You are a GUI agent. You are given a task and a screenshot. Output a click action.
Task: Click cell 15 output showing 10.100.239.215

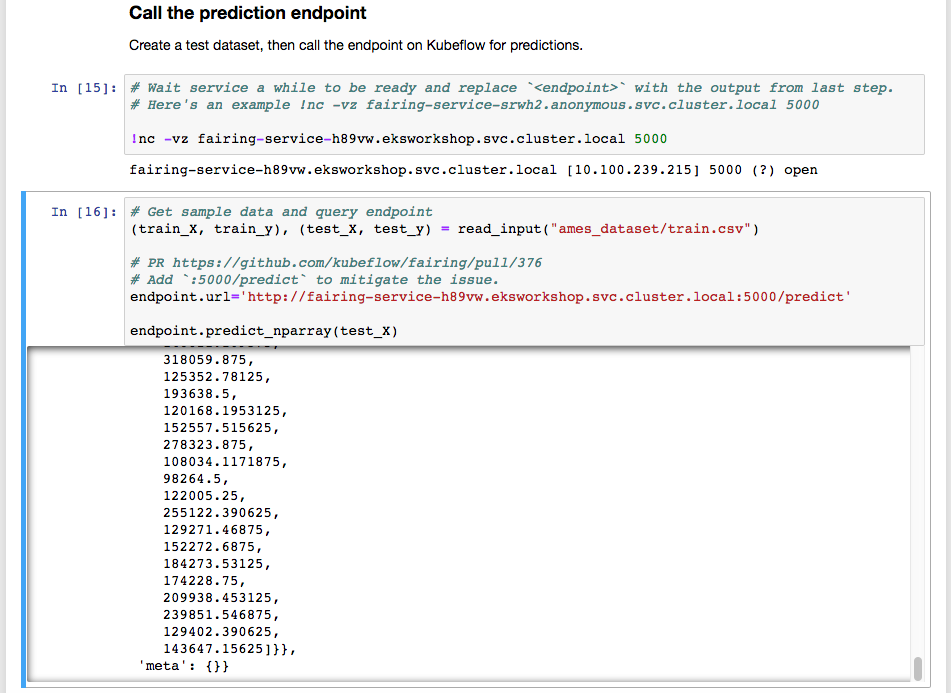[473, 170]
